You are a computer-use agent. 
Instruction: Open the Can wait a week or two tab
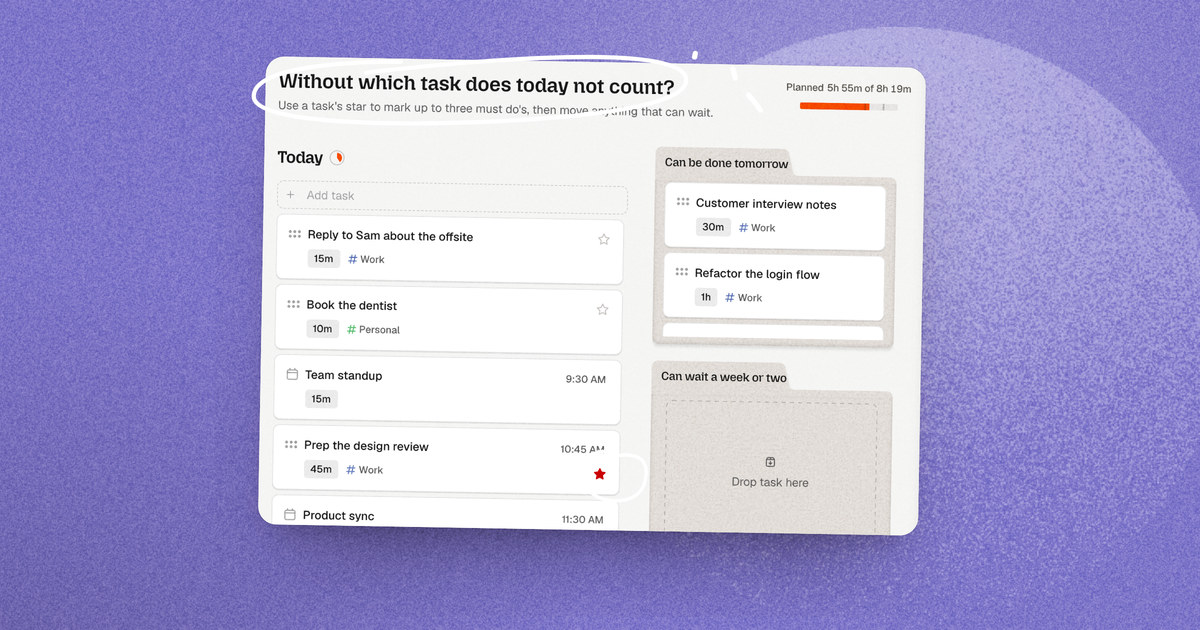tap(724, 377)
